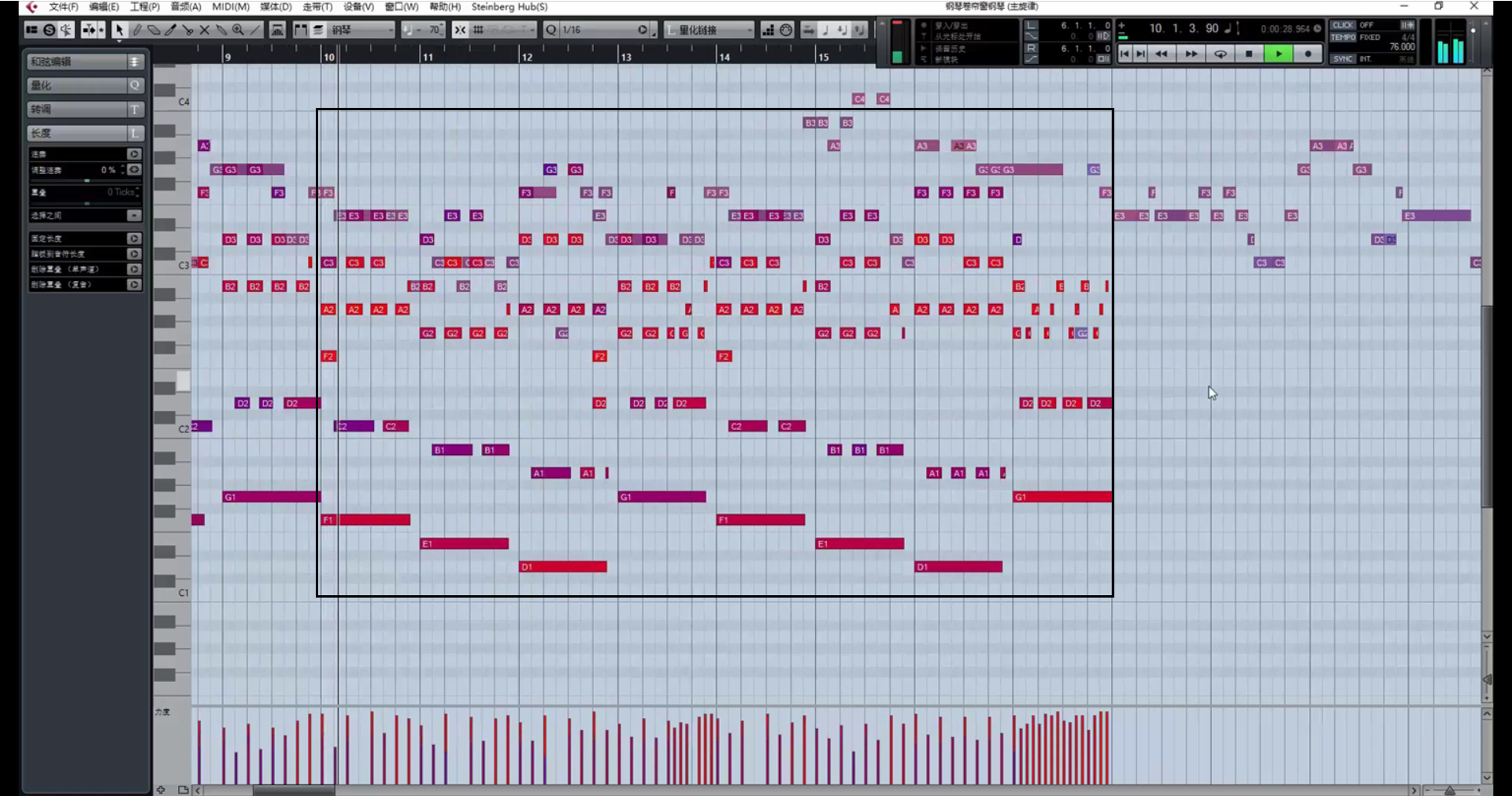
Task: Select the Glue tool
Action: [221, 30]
